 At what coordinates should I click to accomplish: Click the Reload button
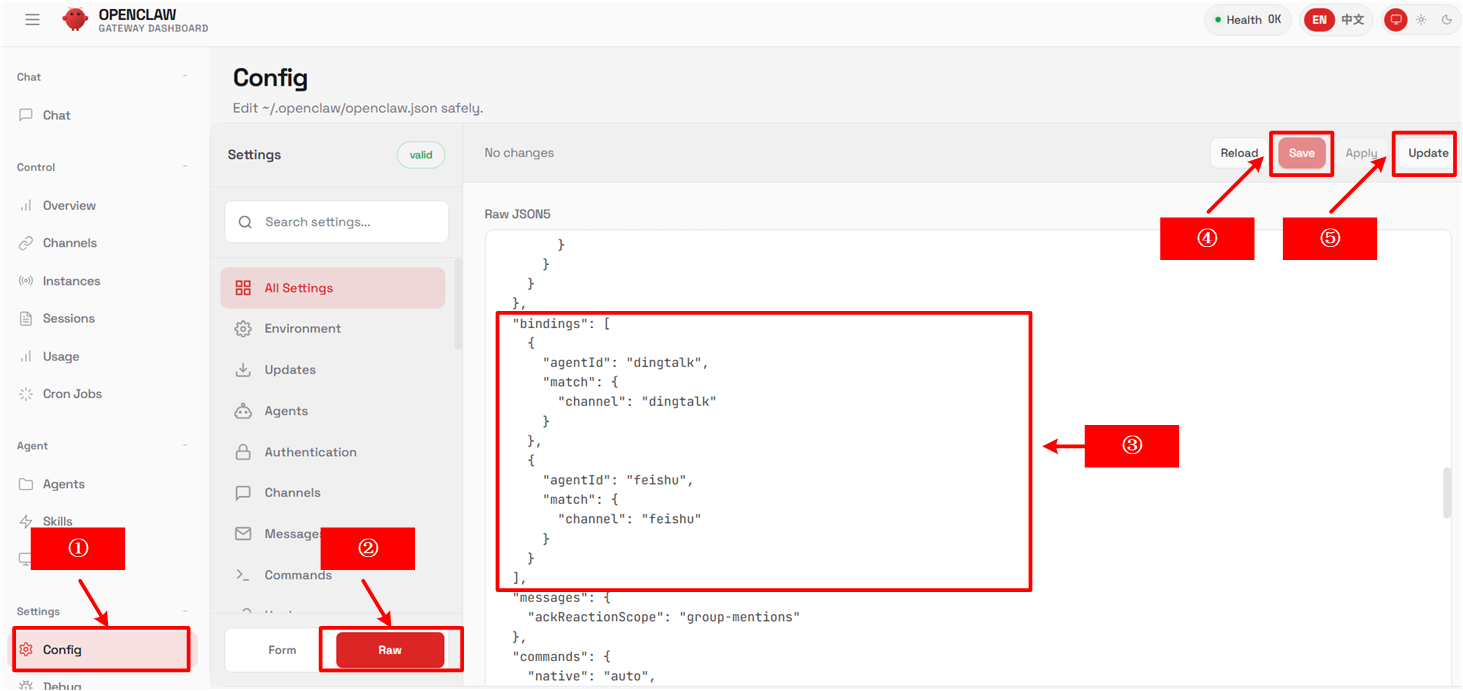[1239, 153]
